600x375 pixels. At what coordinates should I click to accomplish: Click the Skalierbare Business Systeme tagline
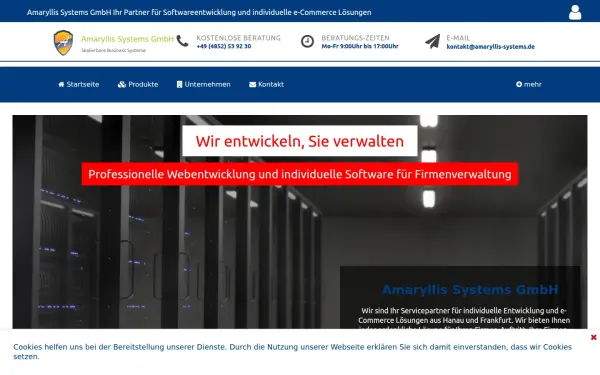tap(113, 51)
